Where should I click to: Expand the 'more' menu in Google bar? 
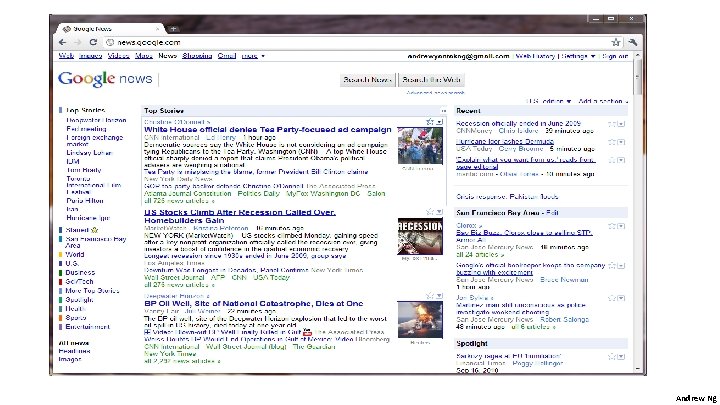253,56
